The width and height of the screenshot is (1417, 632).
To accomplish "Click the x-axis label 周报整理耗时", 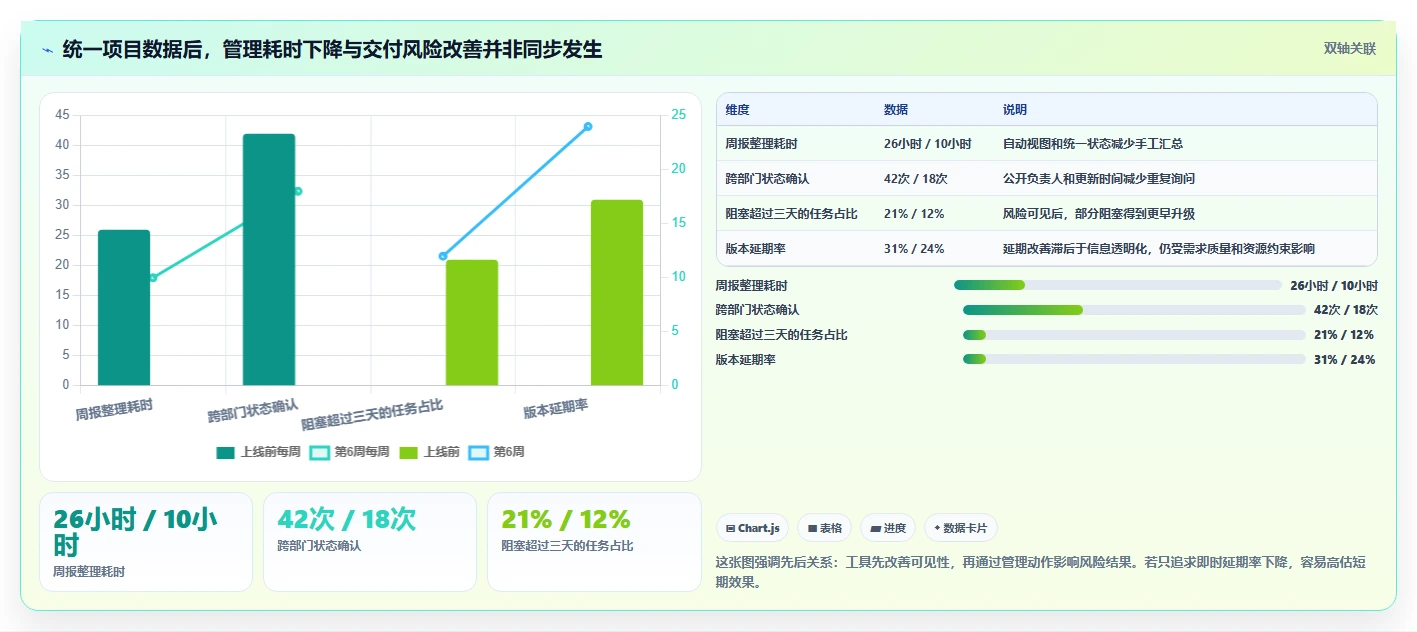I will 114,410.
